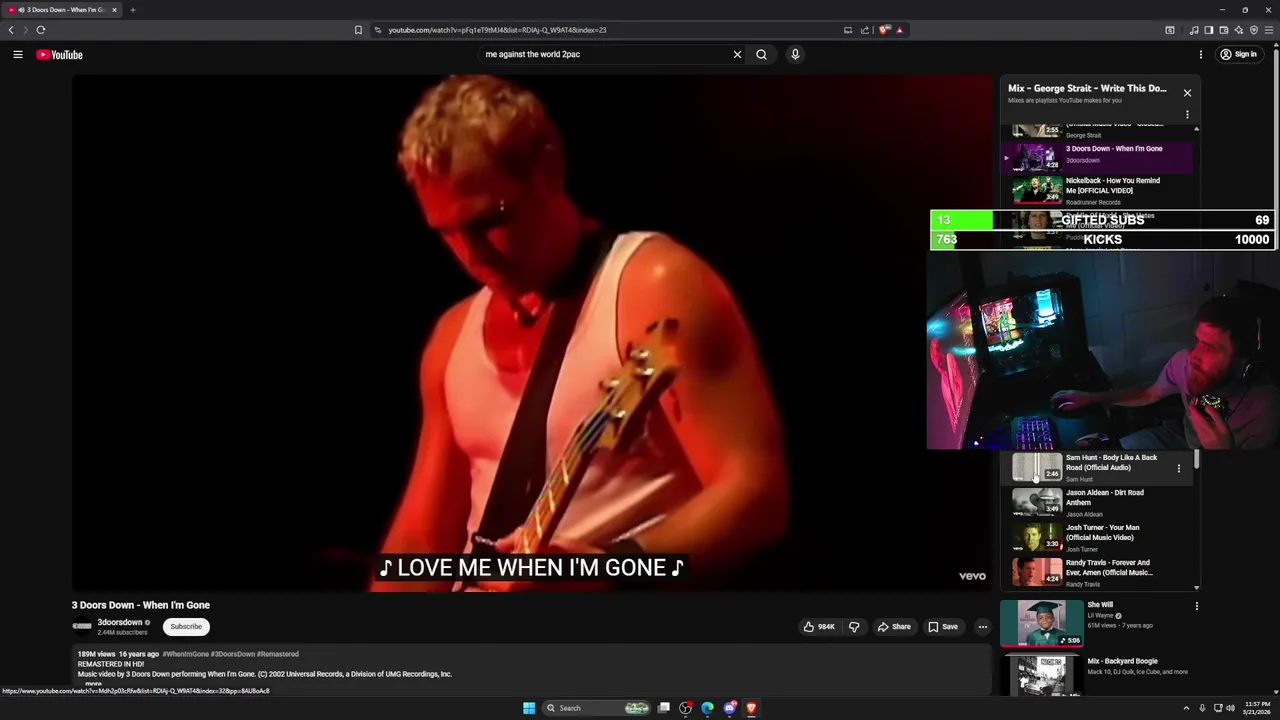Open OBS Studio from taskbar
The height and width of the screenshot is (720, 1280).
685,708
